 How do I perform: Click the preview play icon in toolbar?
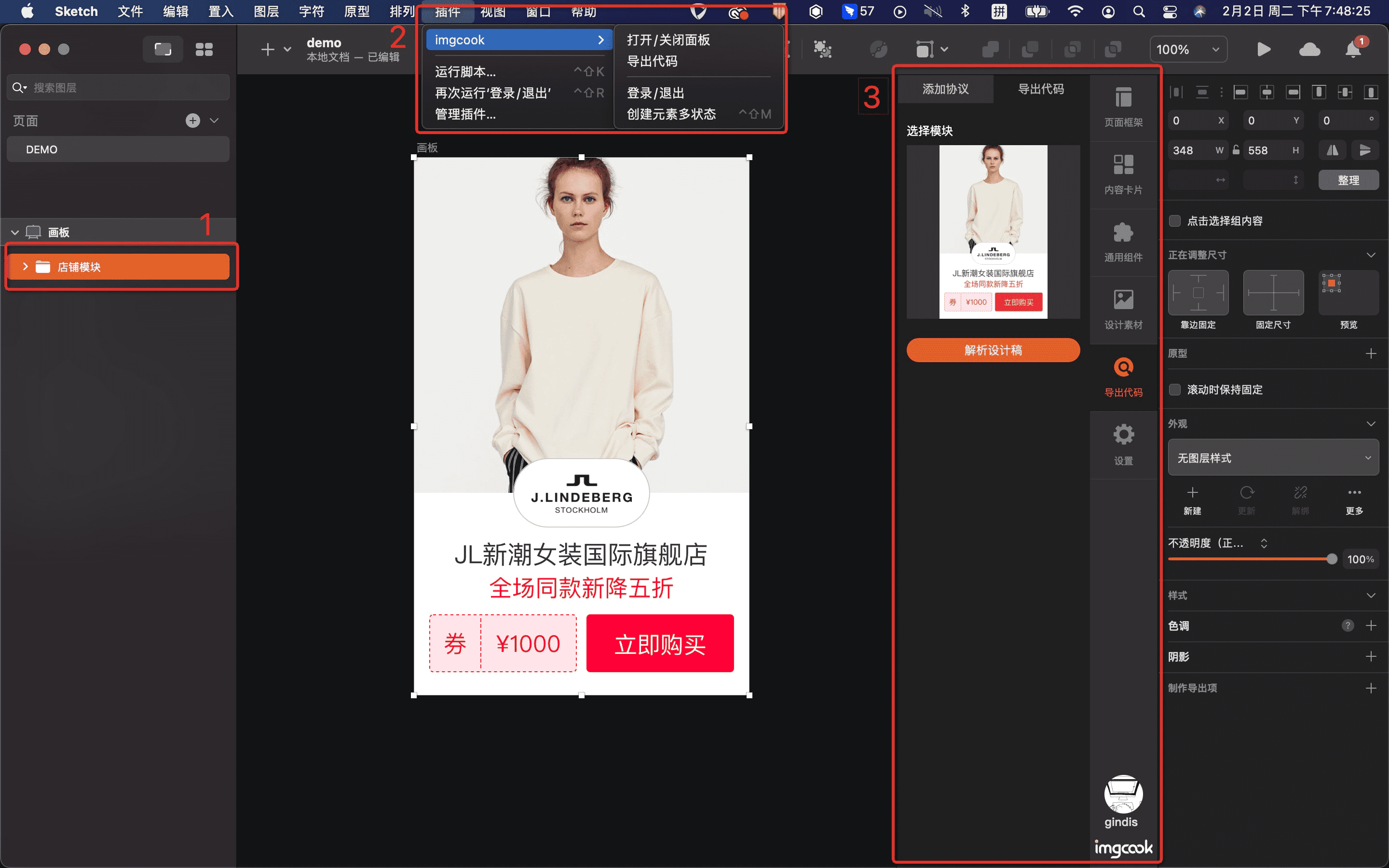1263,49
